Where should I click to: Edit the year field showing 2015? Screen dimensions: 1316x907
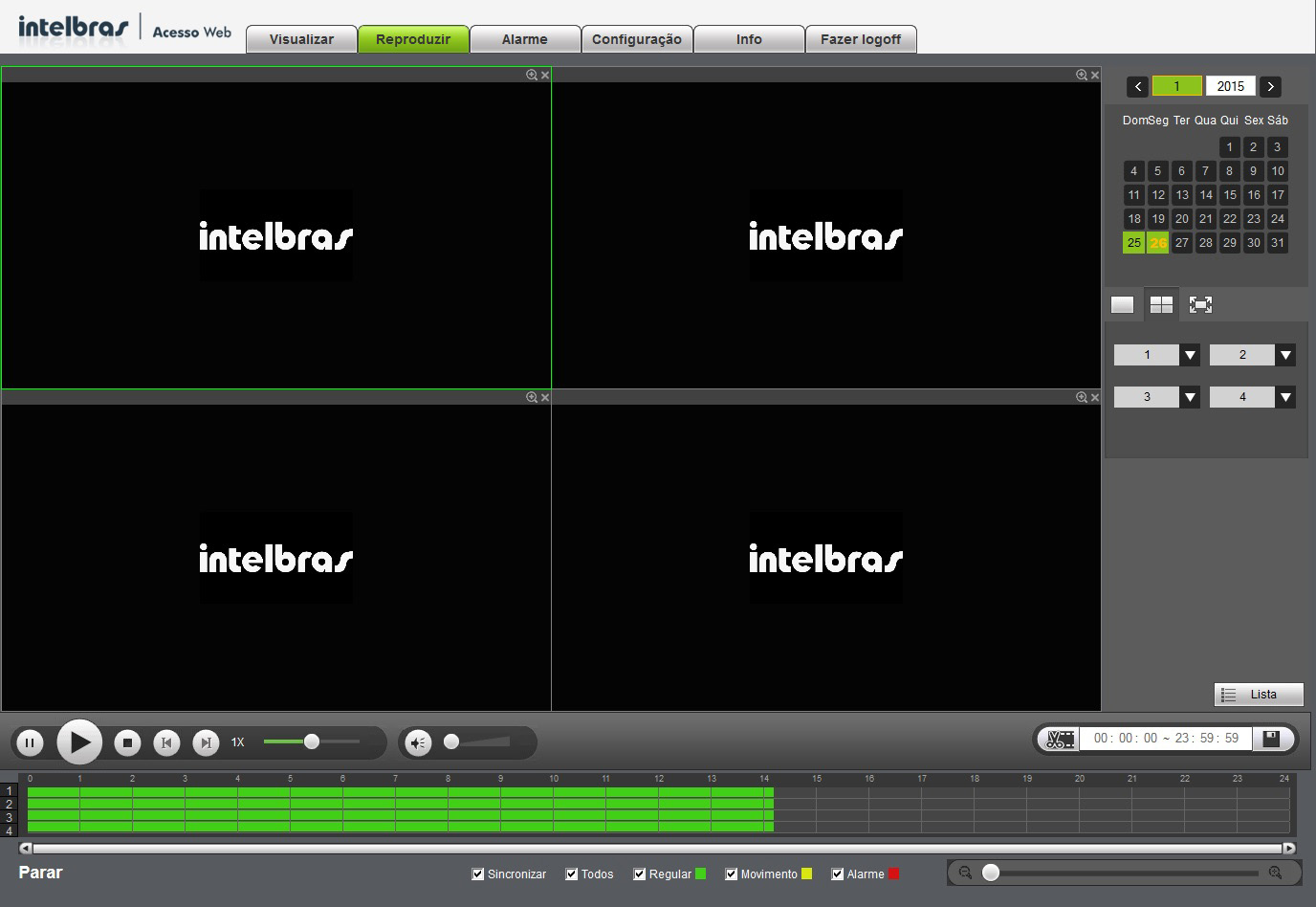click(1230, 86)
